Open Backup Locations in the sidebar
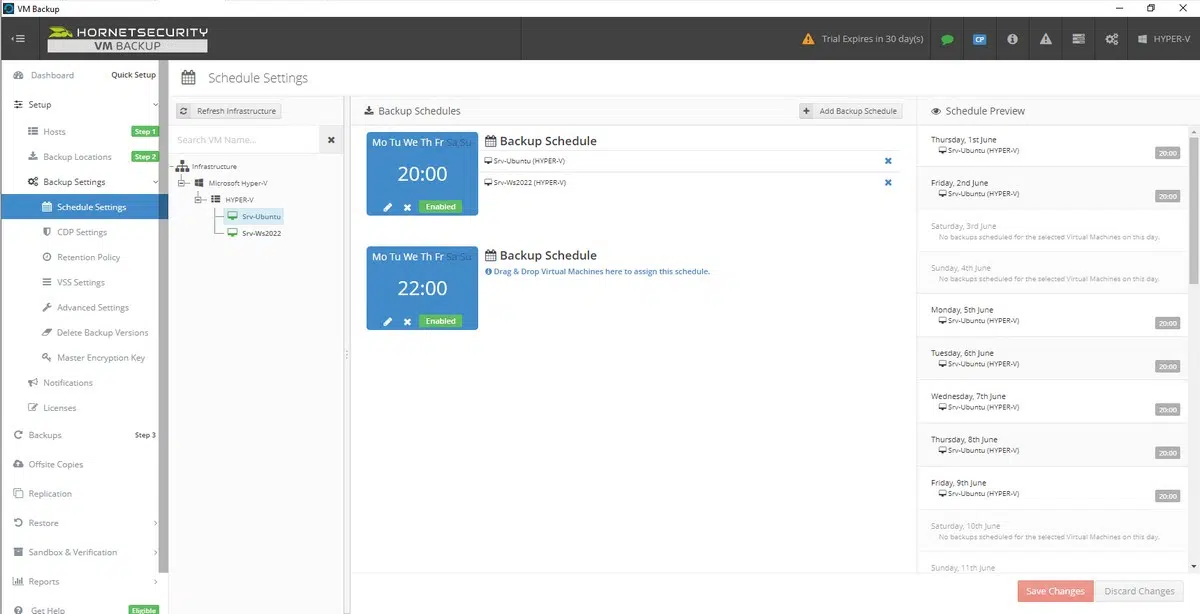 (x=79, y=157)
